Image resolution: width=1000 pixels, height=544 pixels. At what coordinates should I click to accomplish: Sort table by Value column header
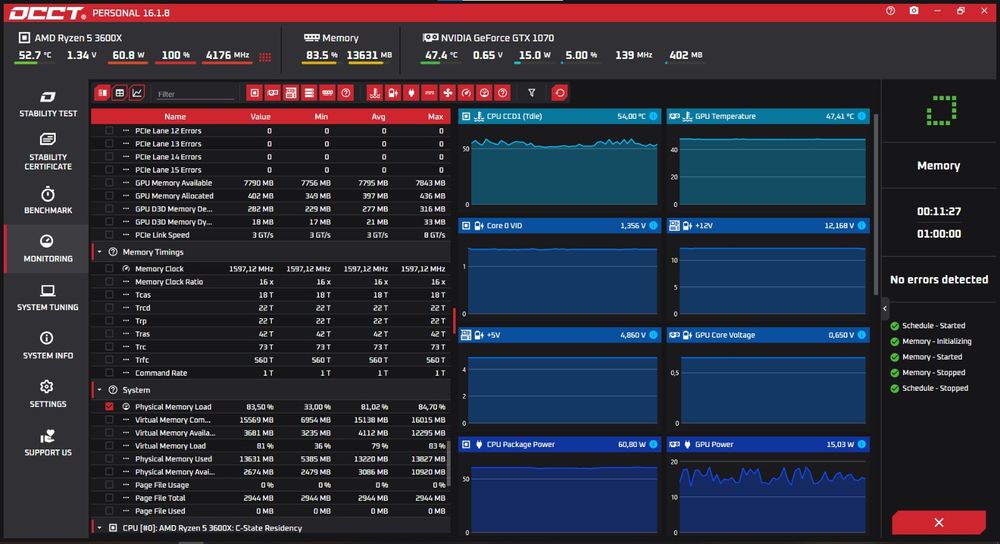pos(260,117)
